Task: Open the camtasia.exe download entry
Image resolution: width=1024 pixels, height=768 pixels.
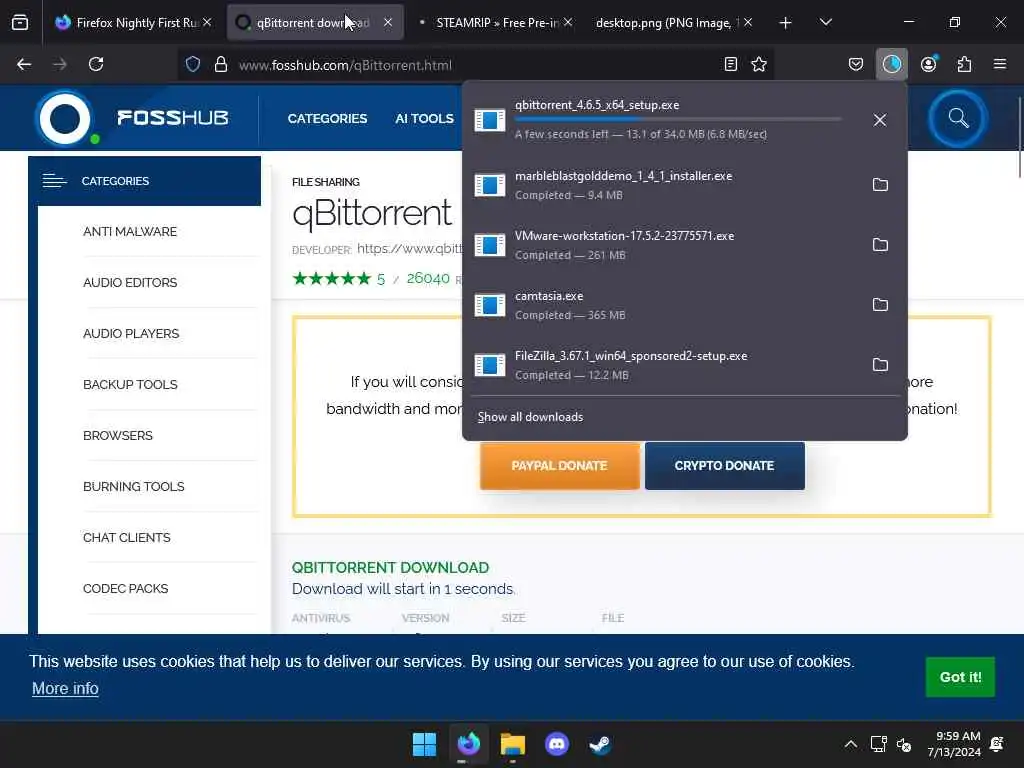Action: (x=666, y=305)
